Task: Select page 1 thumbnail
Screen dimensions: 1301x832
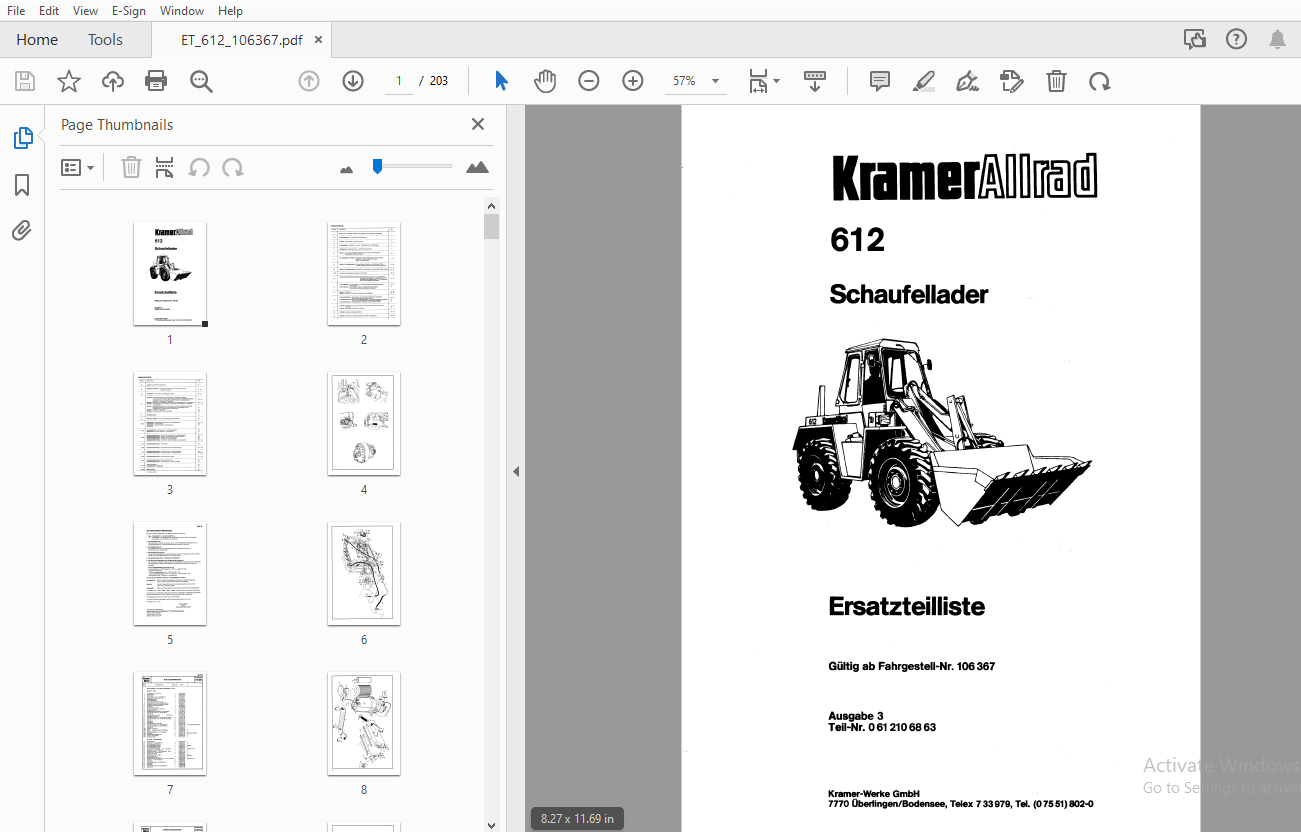Action: tap(170, 274)
